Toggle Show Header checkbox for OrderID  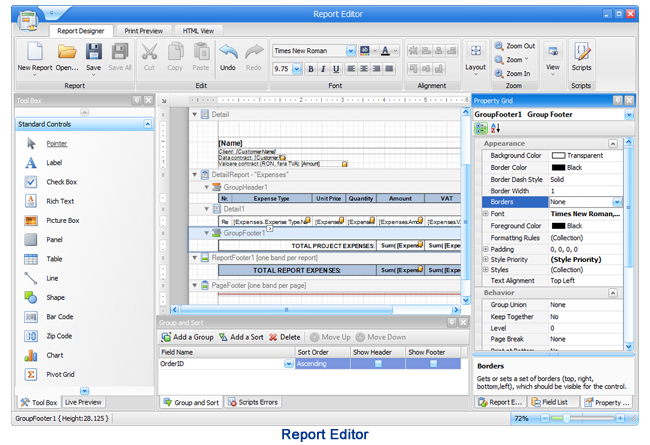click(x=378, y=364)
